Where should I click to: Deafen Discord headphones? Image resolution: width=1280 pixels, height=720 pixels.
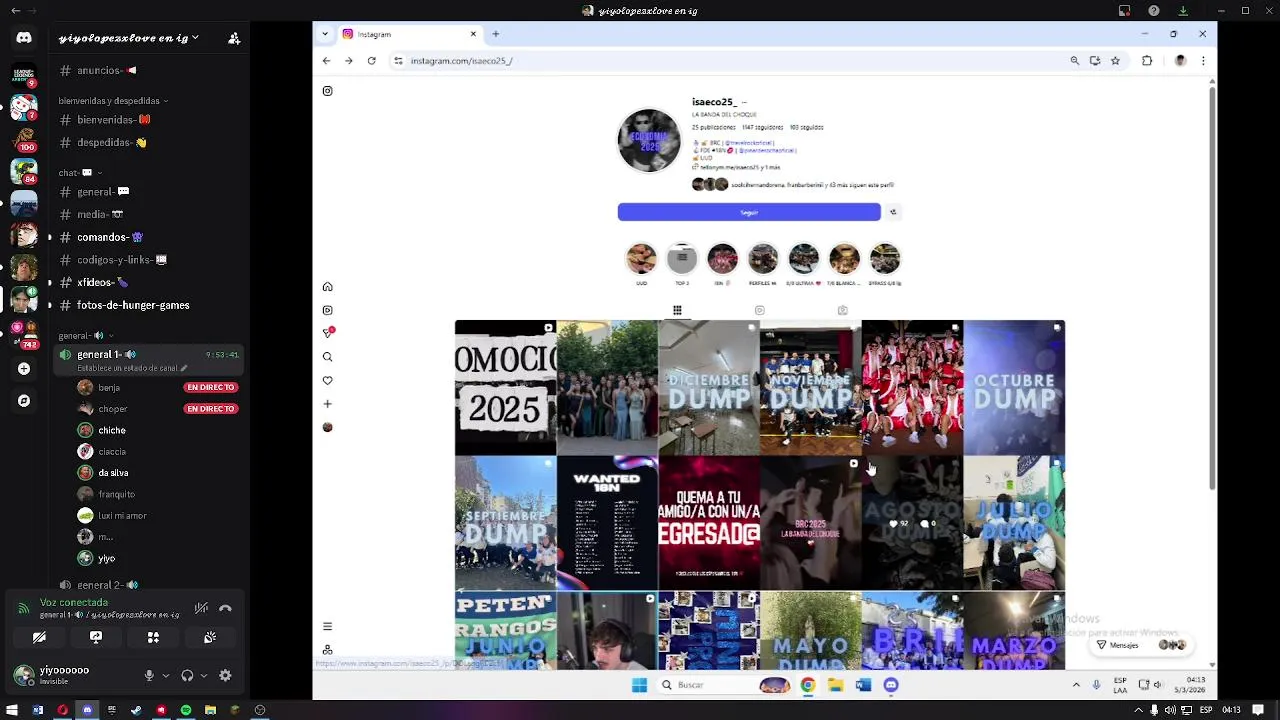coord(187,675)
